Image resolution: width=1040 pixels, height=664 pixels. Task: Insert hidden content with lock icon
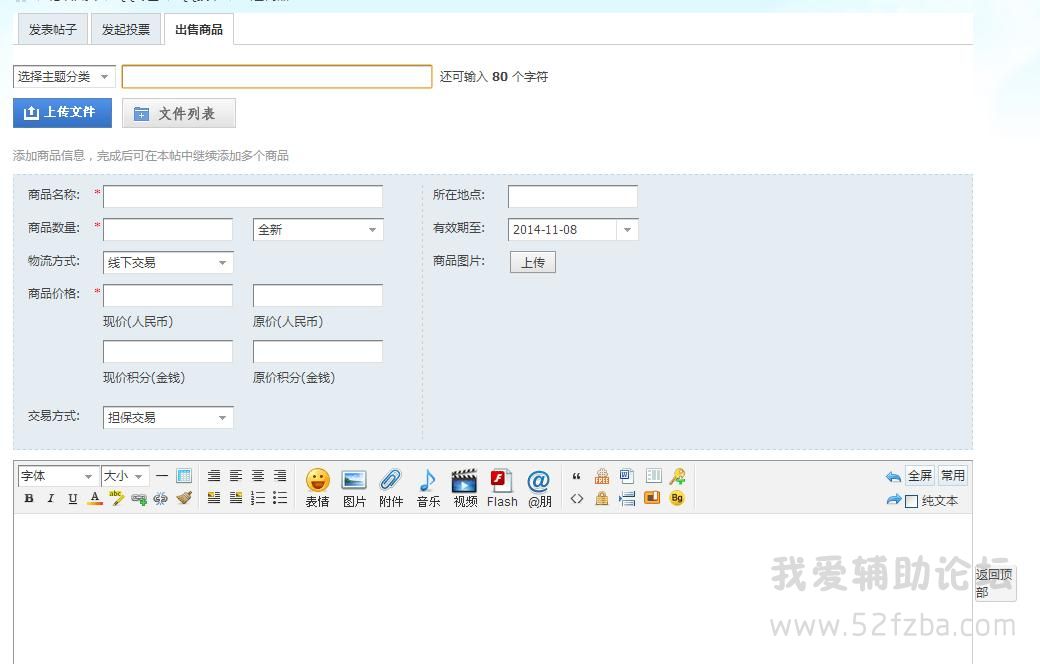pyautogui.click(x=602, y=498)
